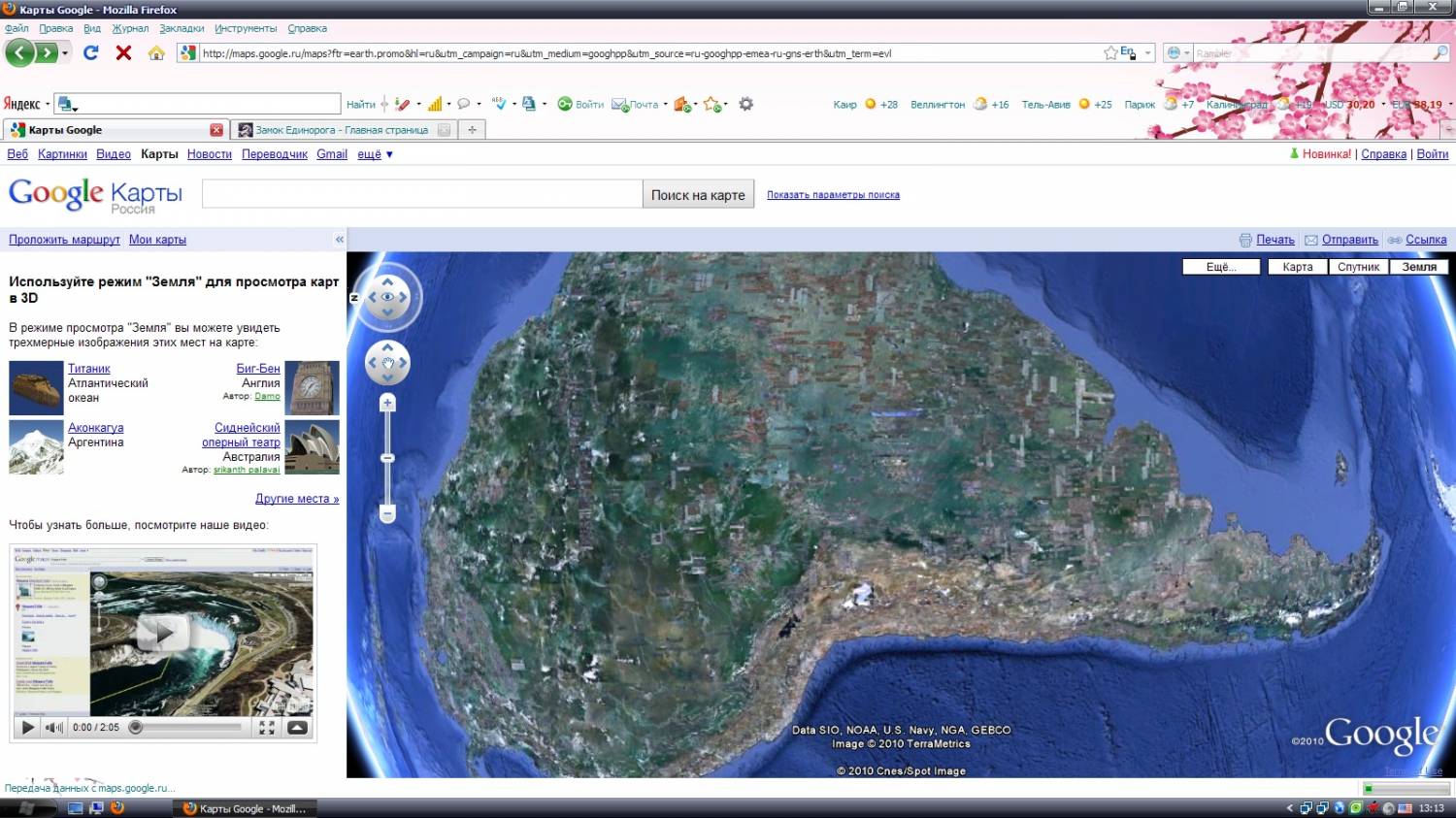Switch map view to Спутник
Image resolution: width=1456 pixels, height=818 pixels.
coord(1358,267)
